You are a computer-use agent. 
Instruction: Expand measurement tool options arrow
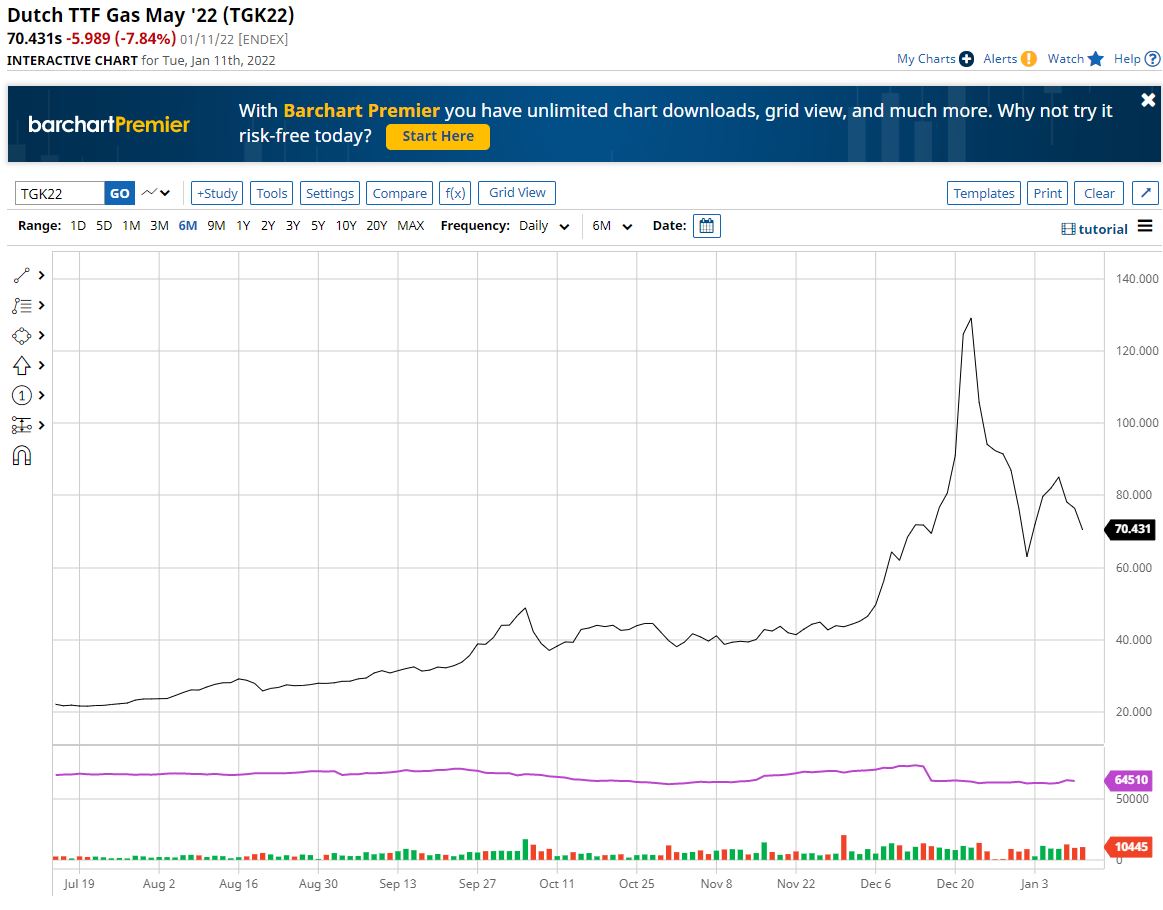click(42, 425)
